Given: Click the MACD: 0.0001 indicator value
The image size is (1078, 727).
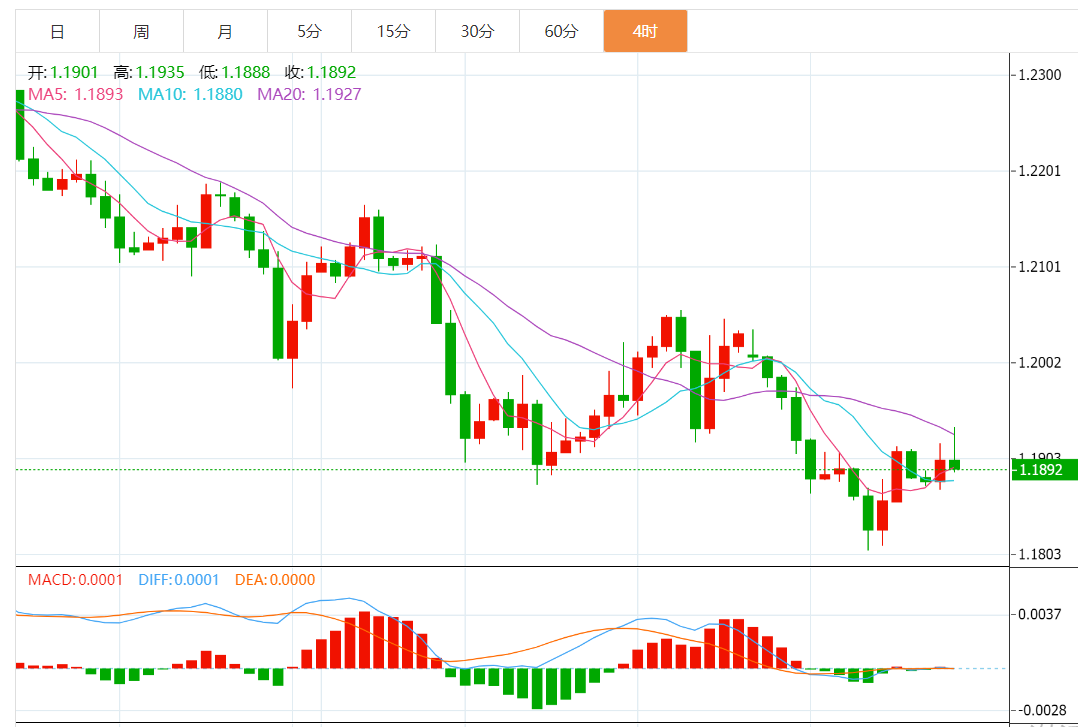Looking at the screenshot, I should click(x=76, y=580).
